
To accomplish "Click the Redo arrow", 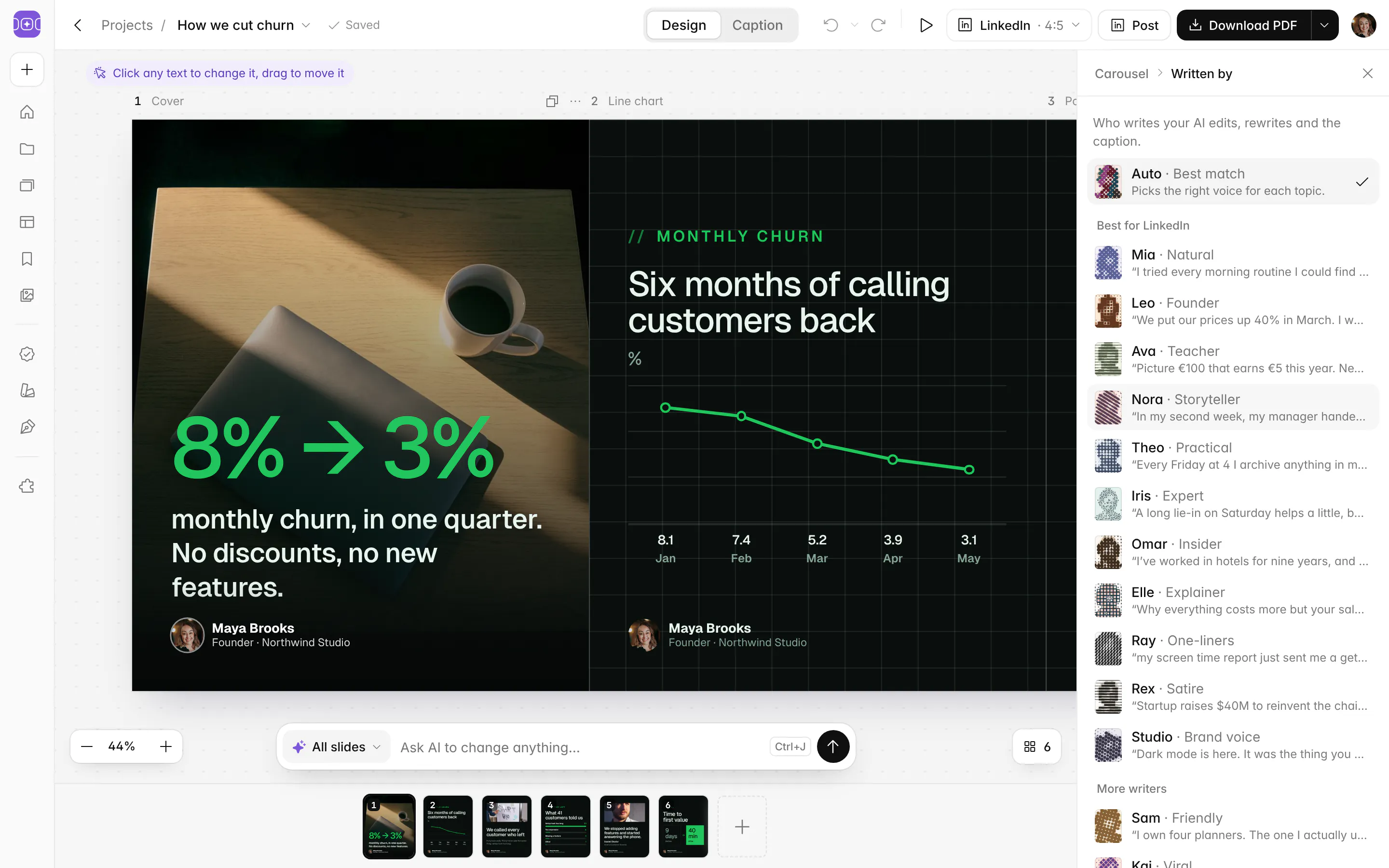I will pyautogui.click(x=878, y=25).
